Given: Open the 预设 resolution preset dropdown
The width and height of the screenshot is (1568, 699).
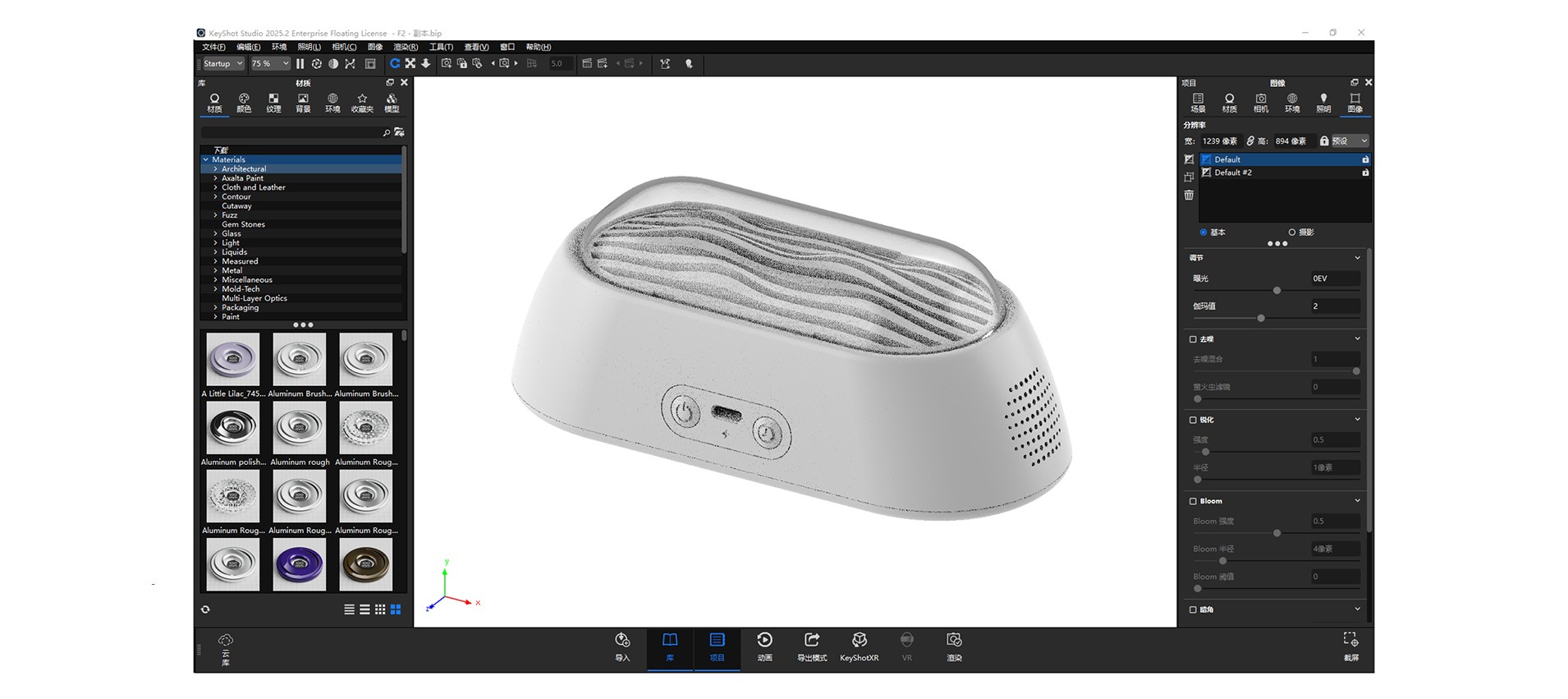Looking at the screenshot, I should [1350, 140].
